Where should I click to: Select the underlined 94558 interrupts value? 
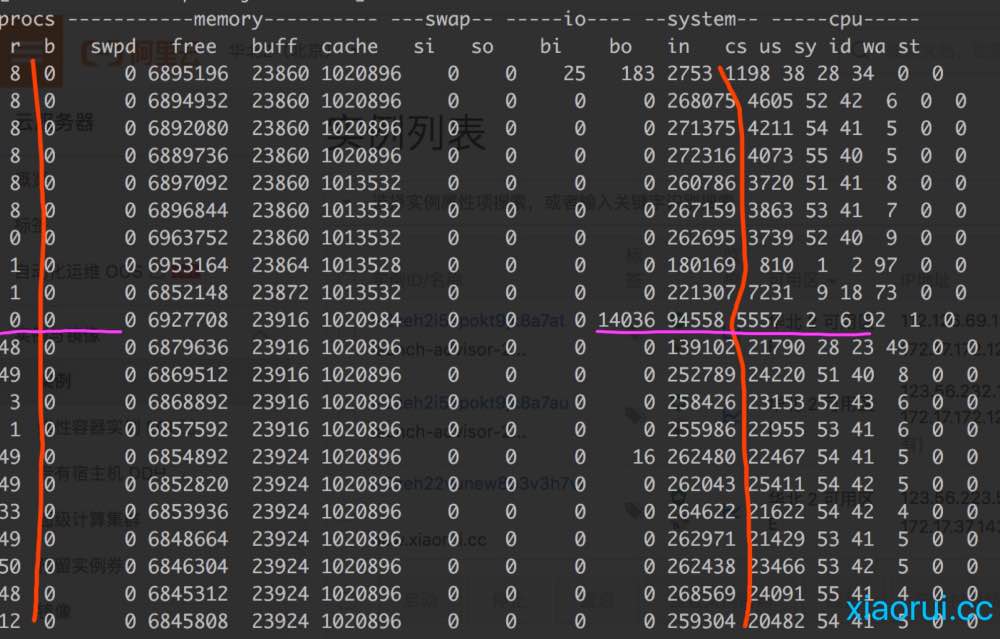pyautogui.click(x=695, y=320)
